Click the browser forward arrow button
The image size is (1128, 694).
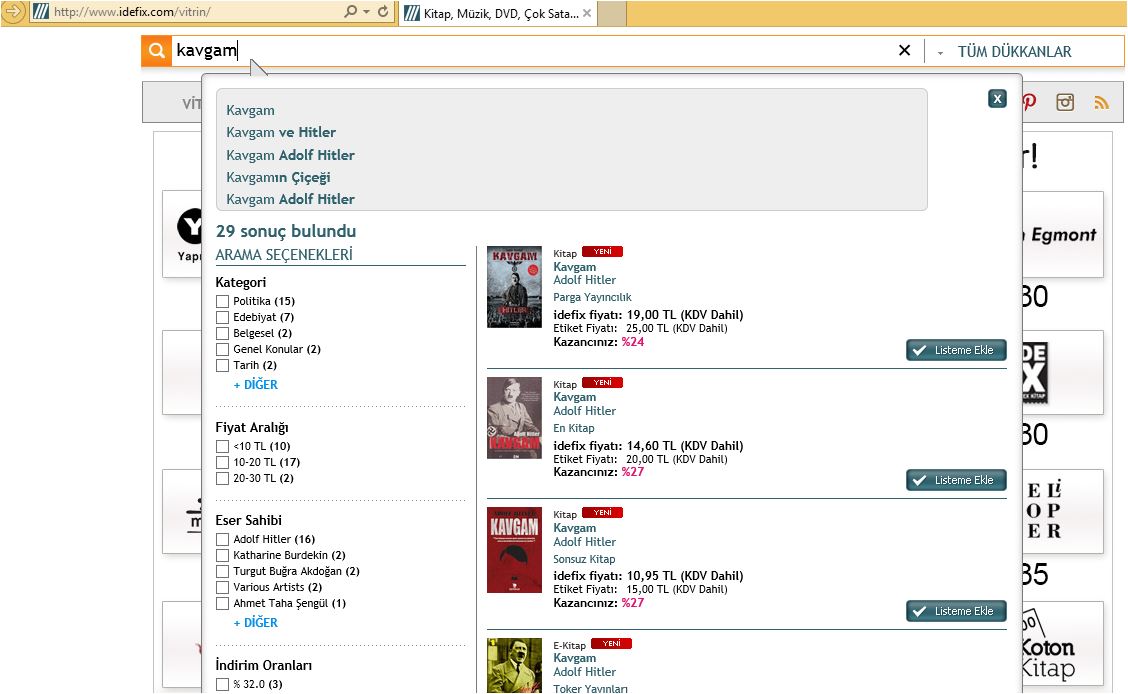pos(14,12)
